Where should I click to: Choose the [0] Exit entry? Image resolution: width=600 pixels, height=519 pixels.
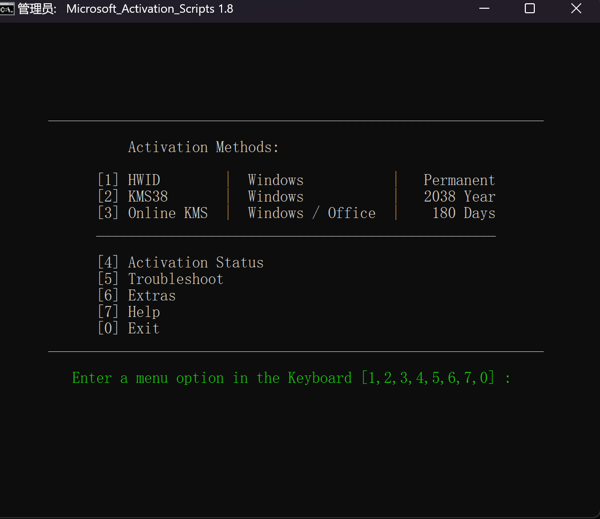(x=128, y=328)
